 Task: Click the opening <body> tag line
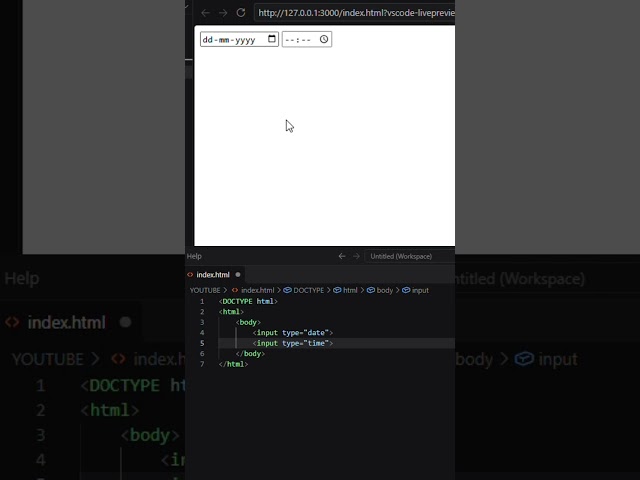click(248, 322)
